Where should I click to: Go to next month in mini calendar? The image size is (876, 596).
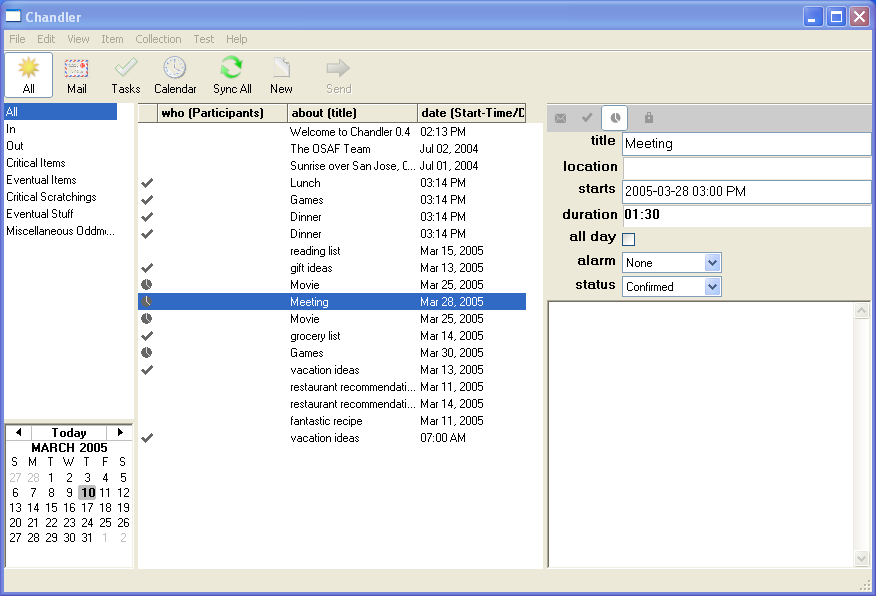pyautogui.click(x=121, y=432)
